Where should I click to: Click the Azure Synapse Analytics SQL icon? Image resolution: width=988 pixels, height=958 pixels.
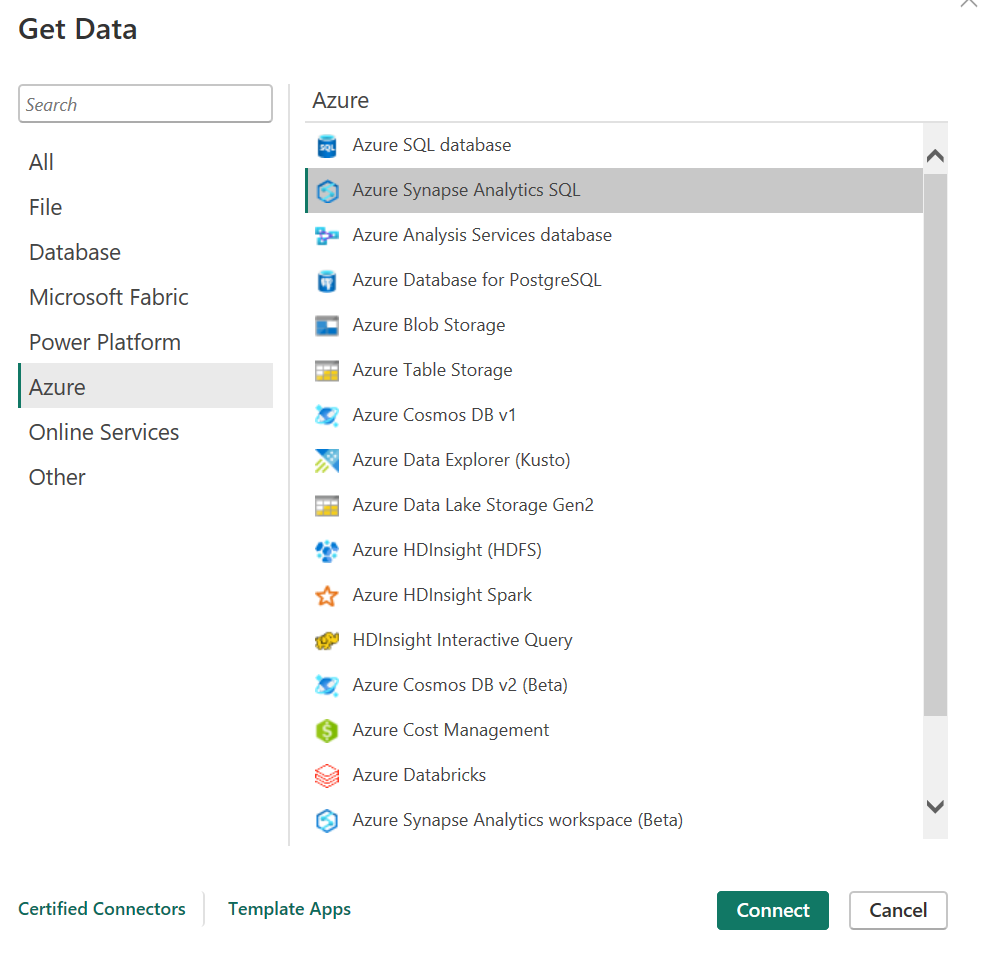[x=327, y=190]
